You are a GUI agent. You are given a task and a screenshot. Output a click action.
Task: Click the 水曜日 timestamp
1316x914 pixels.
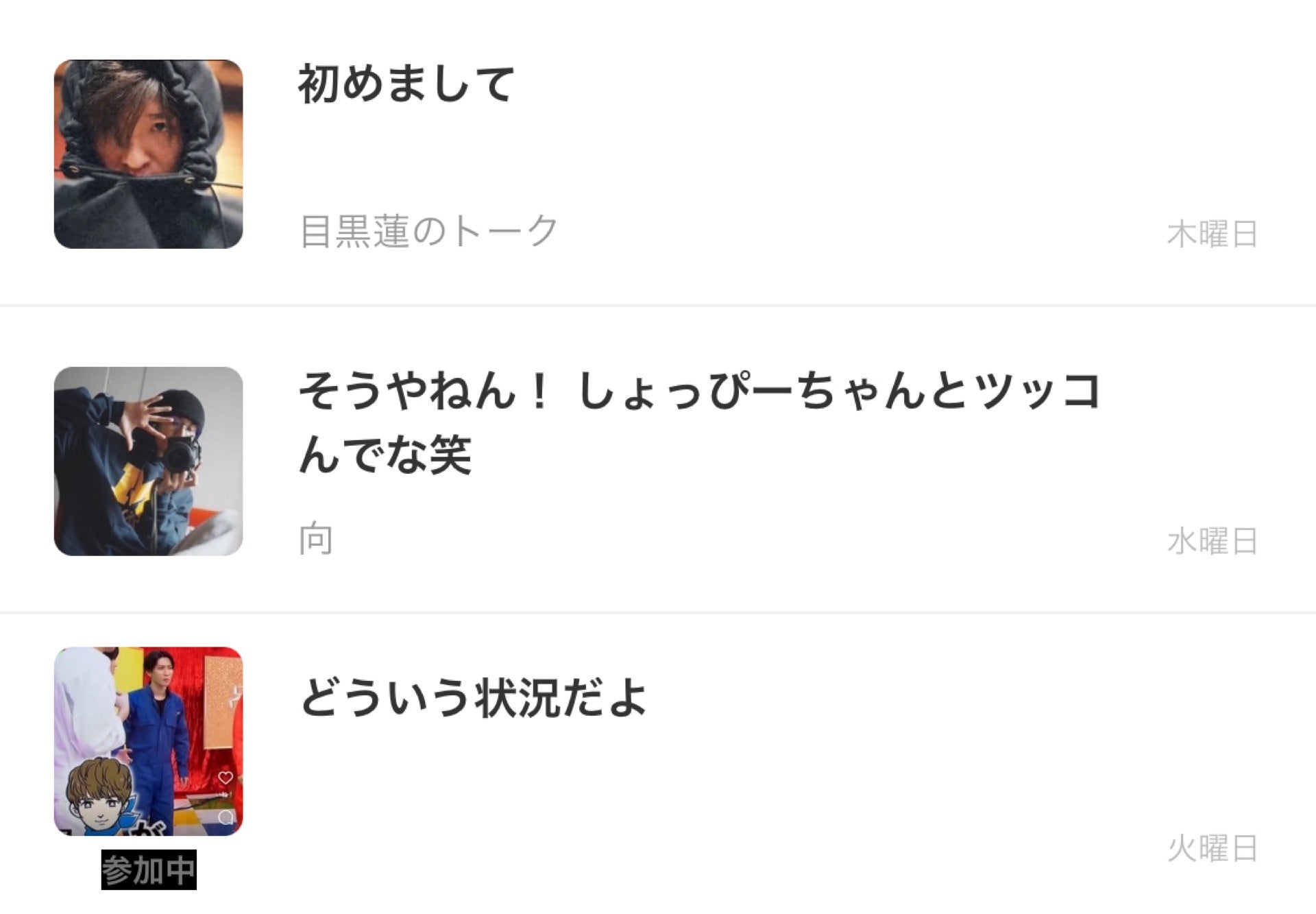click(1212, 541)
